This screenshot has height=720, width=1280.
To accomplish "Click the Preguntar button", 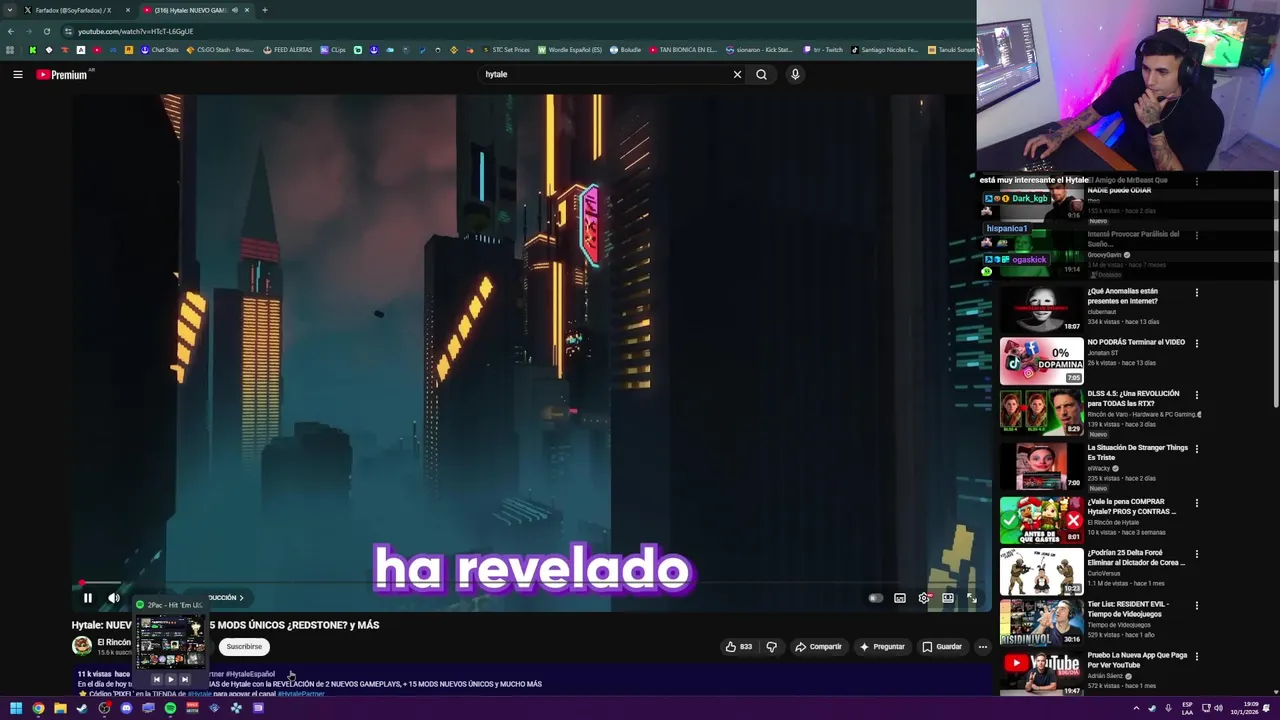I will (x=882, y=647).
